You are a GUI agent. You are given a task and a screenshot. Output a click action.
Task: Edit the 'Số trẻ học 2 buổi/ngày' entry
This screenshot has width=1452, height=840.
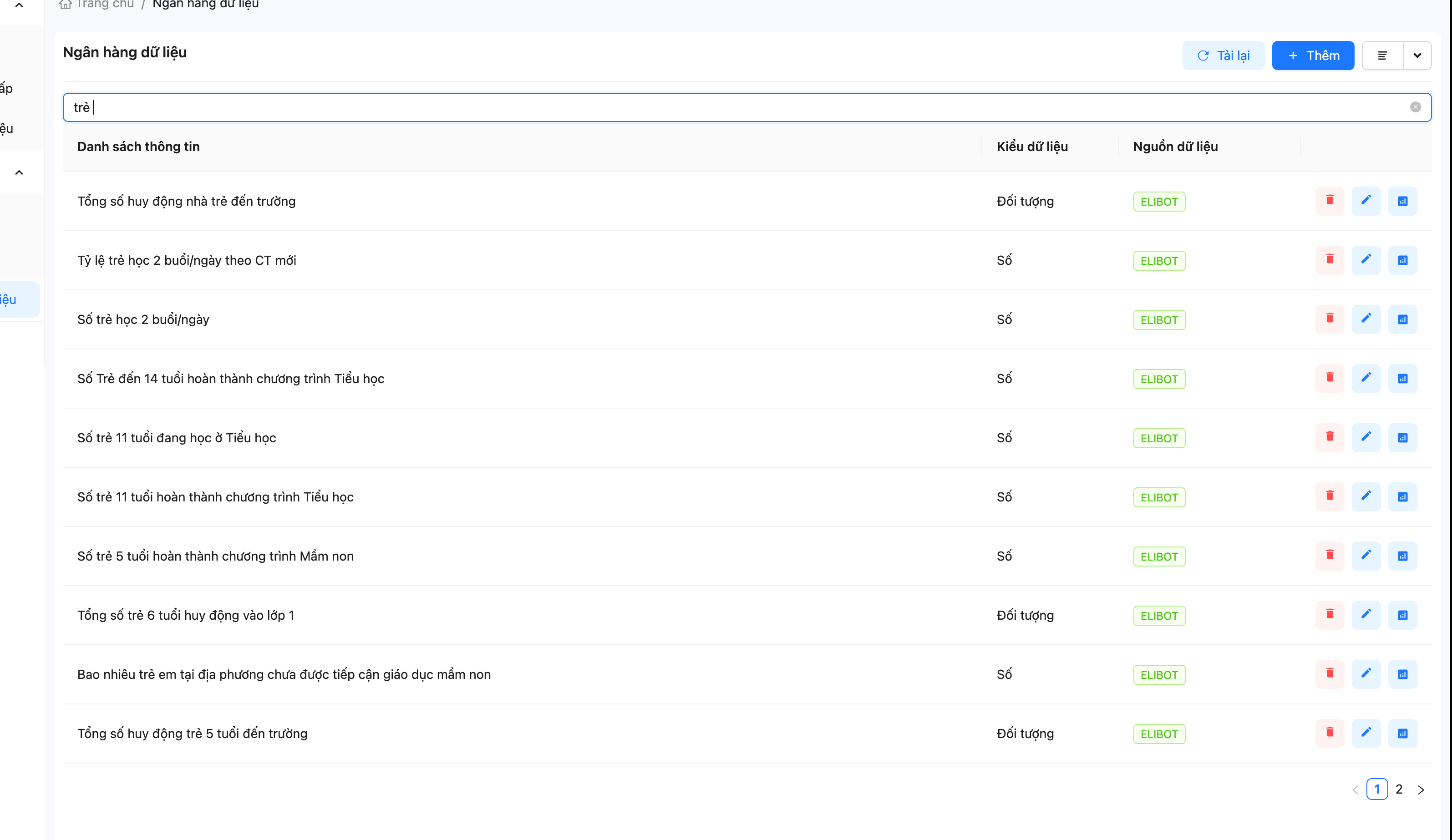pos(1366,319)
